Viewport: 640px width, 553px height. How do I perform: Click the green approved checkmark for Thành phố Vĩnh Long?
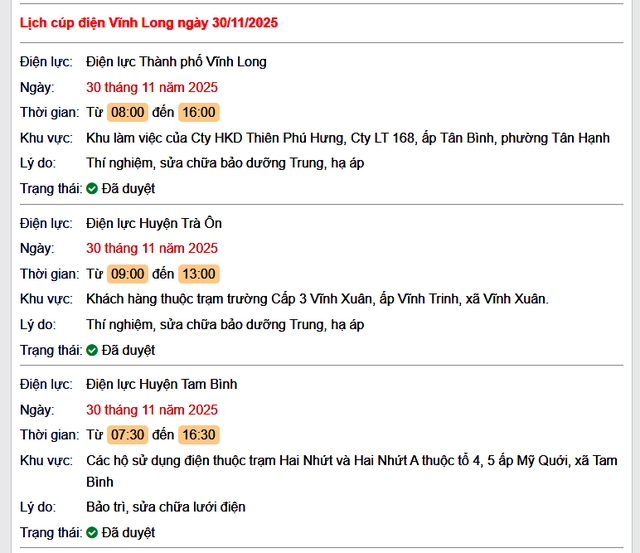pyautogui.click(x=92, y=188)
